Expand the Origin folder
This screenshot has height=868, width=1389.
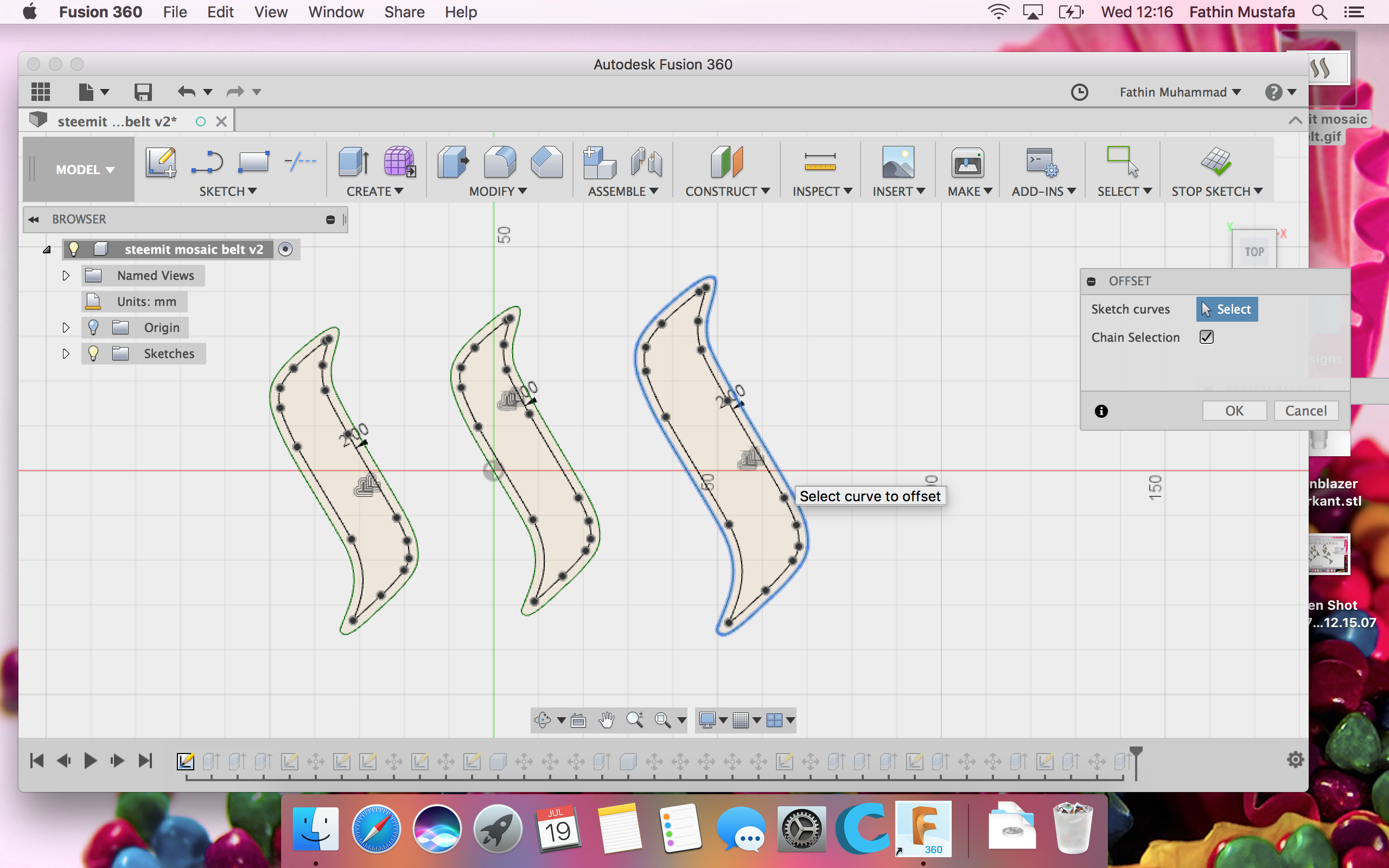pos(66,327)
